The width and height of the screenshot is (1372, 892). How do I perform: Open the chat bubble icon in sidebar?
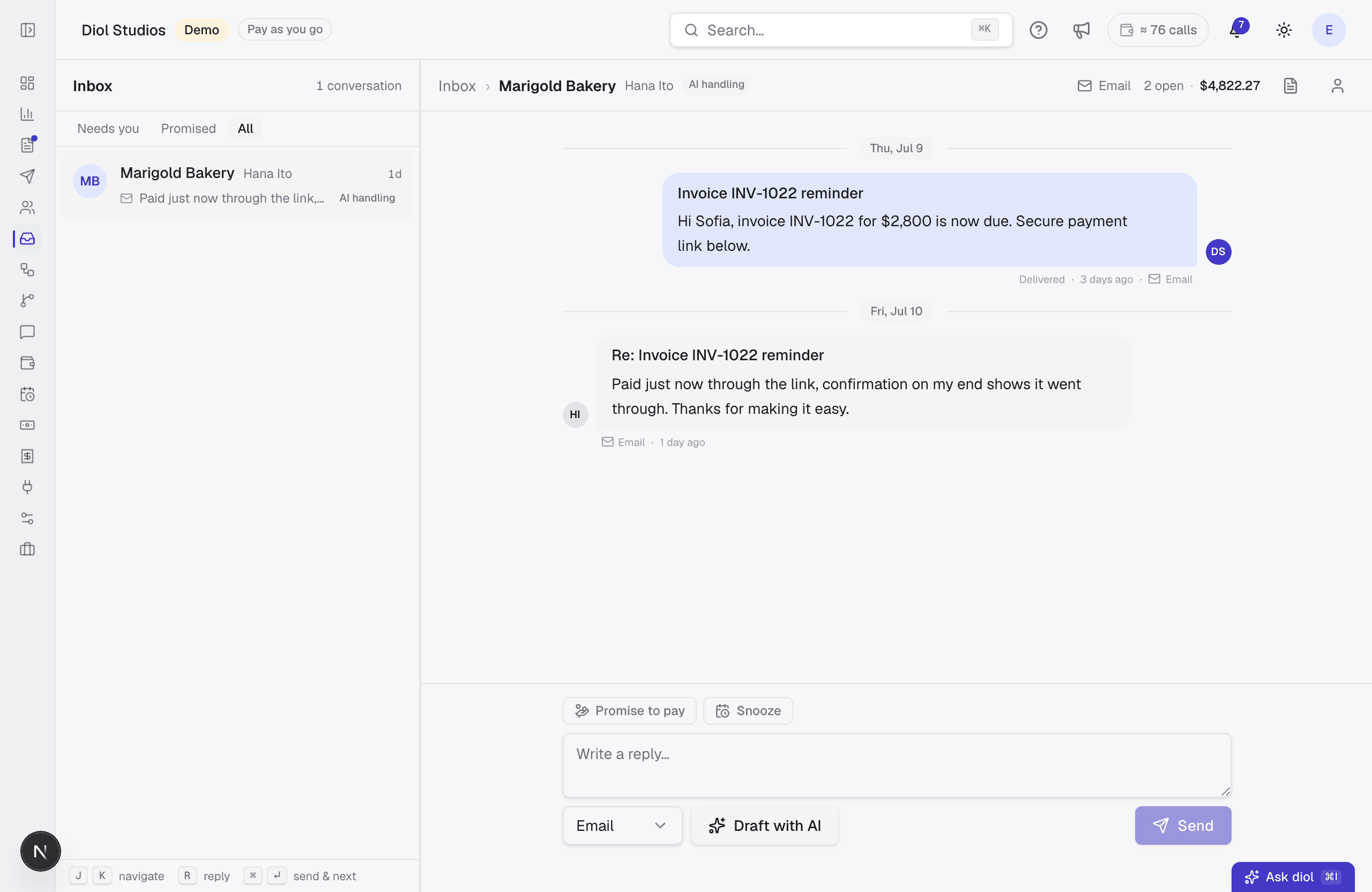click(27, 331)
